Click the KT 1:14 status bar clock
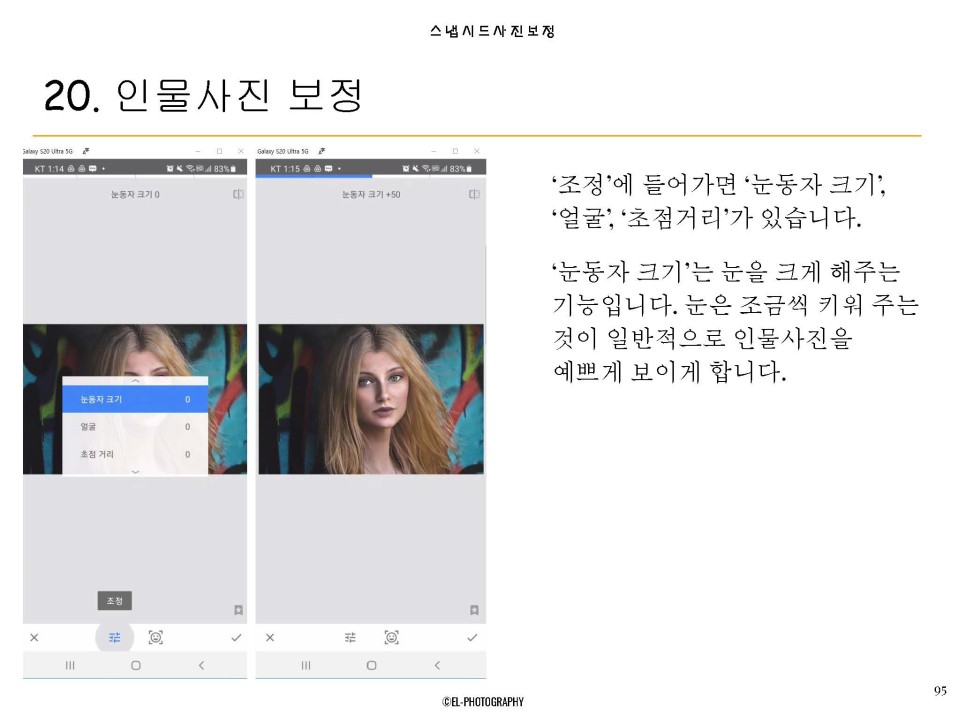 tap(49, 168)
